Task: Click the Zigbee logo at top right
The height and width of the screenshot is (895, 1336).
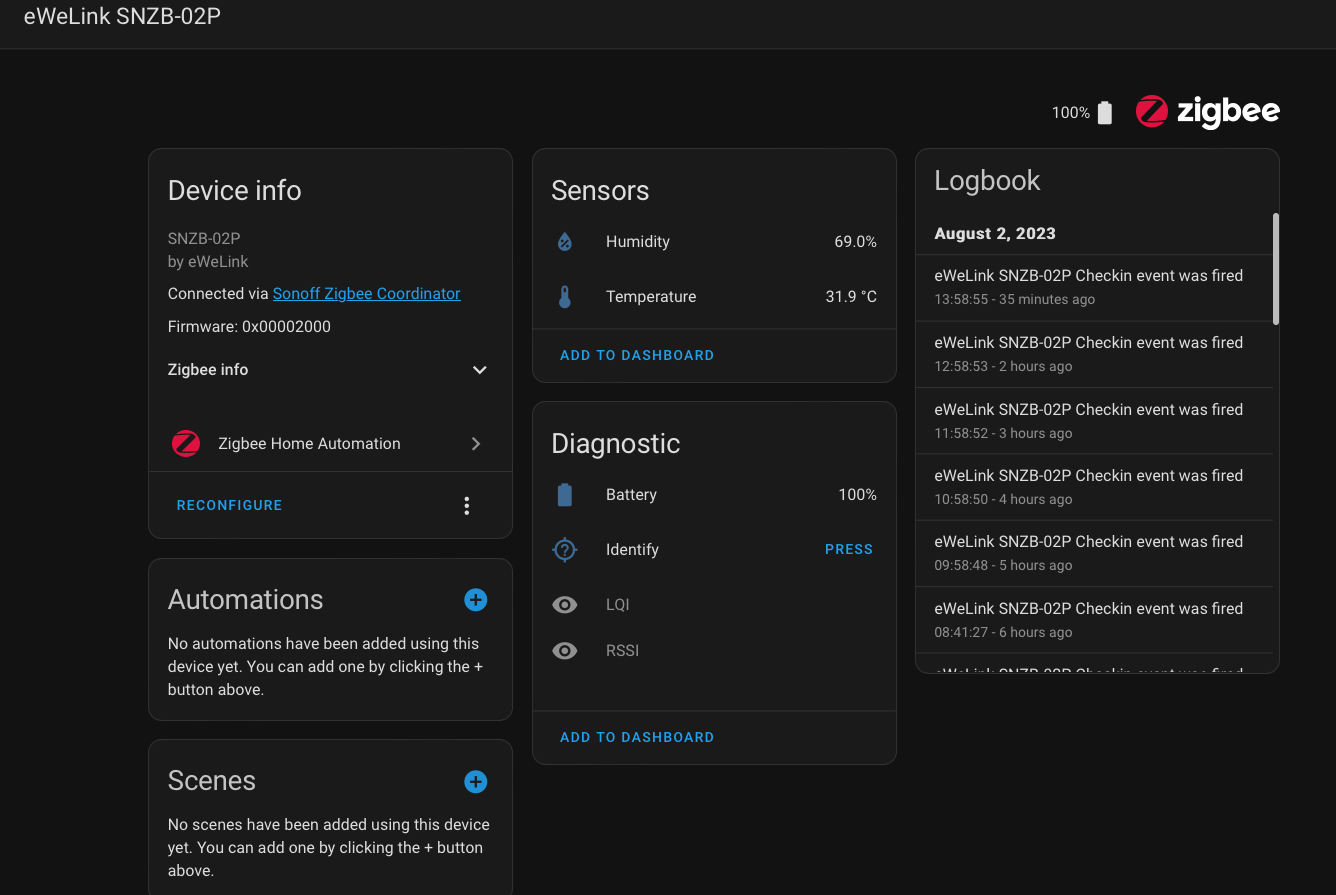Action: [1208, 111]
